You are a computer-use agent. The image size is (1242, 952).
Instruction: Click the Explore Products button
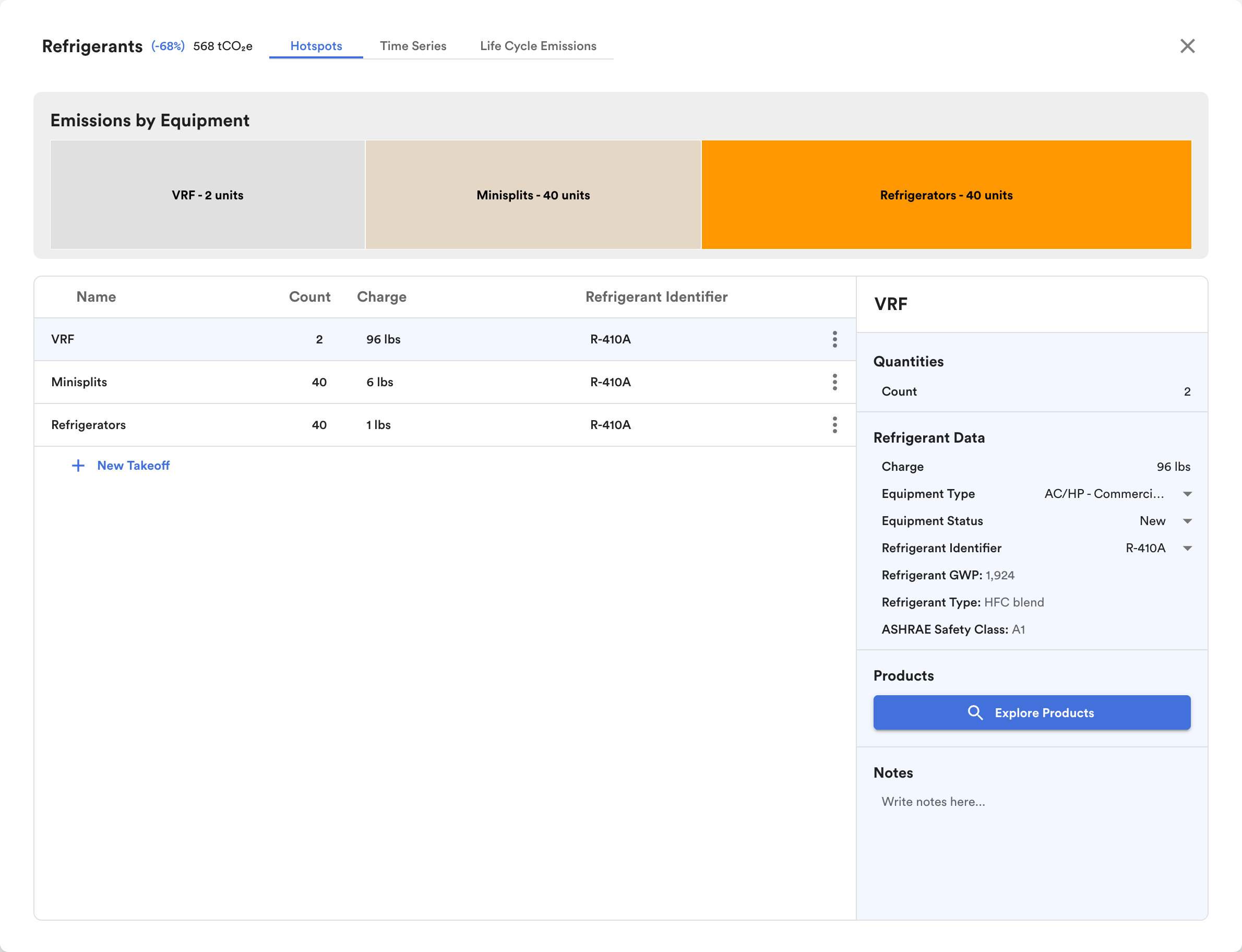(1032, 712)
